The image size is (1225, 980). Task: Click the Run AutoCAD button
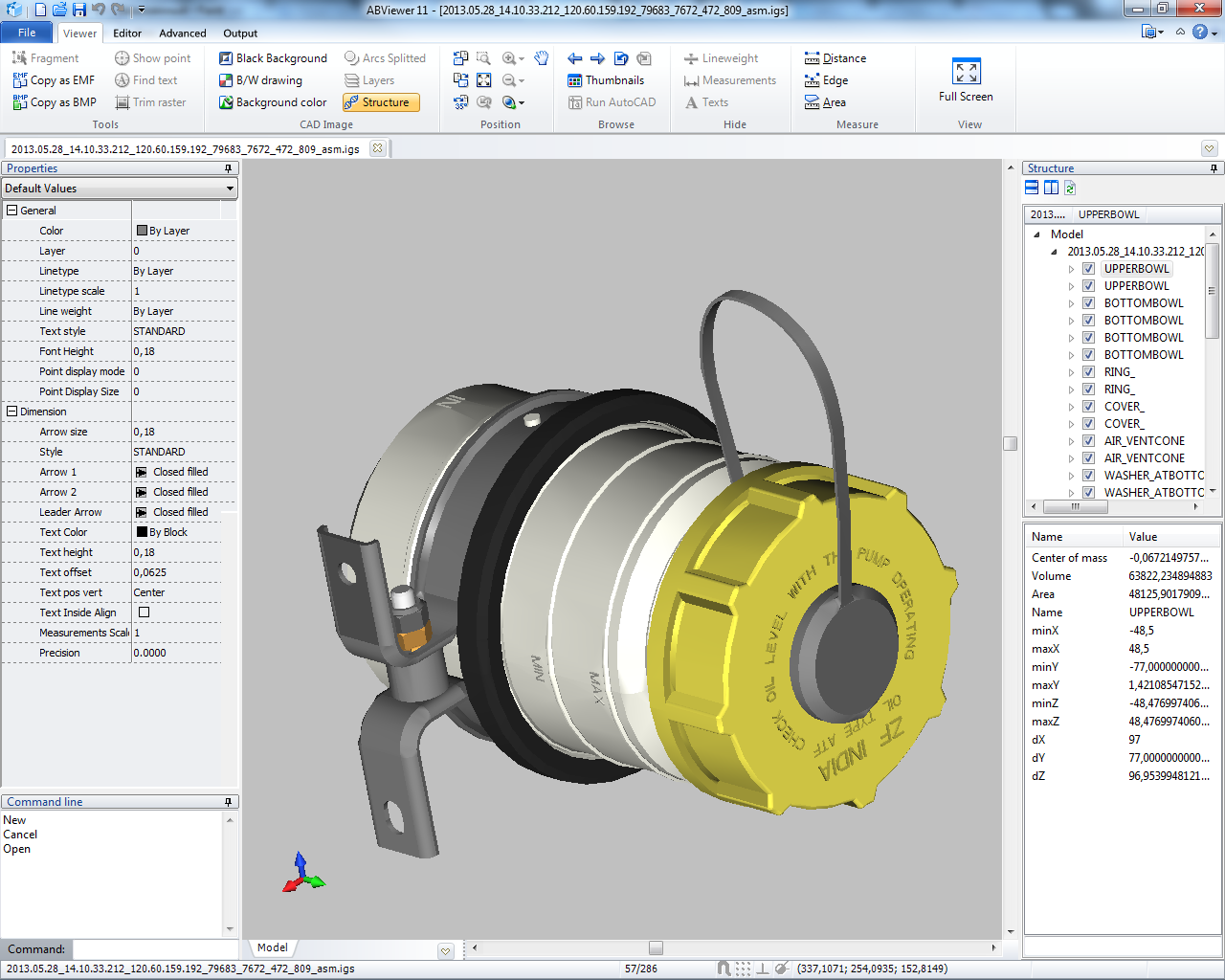click(x=612, y=102)
